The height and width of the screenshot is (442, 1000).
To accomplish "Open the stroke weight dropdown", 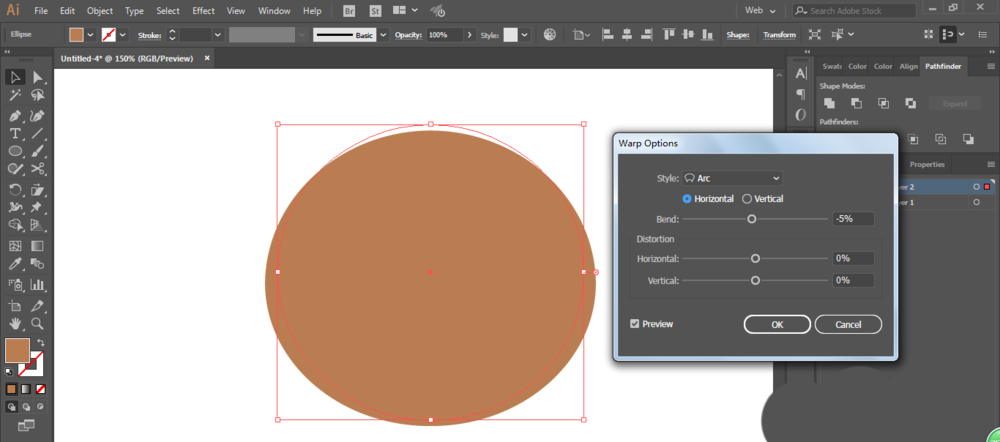I will tap(218, 35).
